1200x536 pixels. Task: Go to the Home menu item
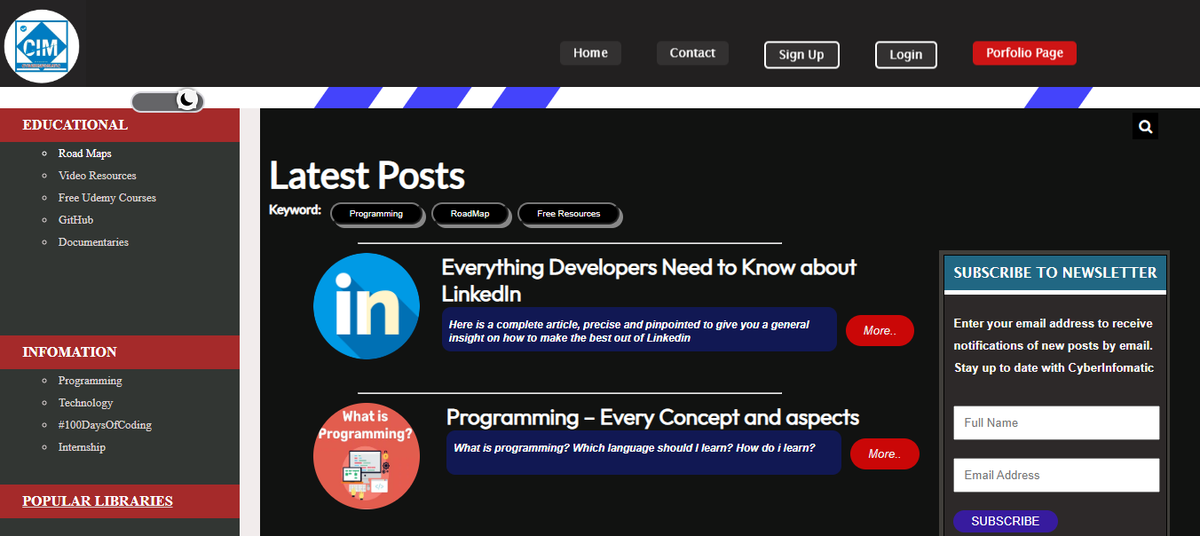(591, 53)
